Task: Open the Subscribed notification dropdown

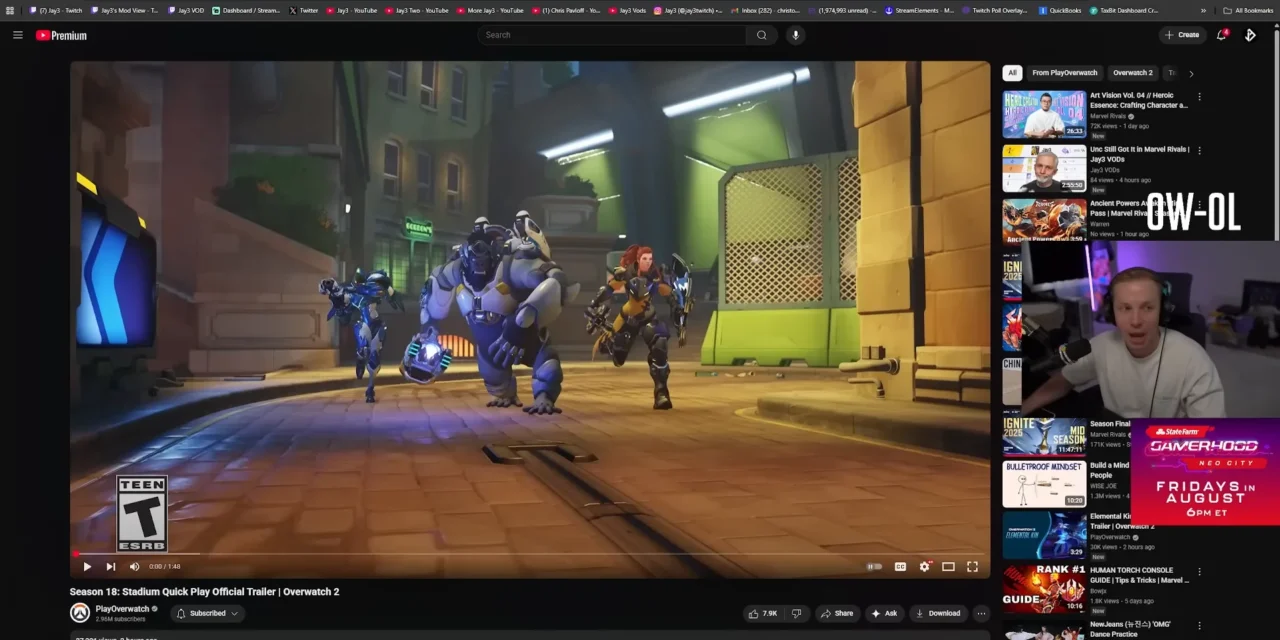Action: point(207,613)
